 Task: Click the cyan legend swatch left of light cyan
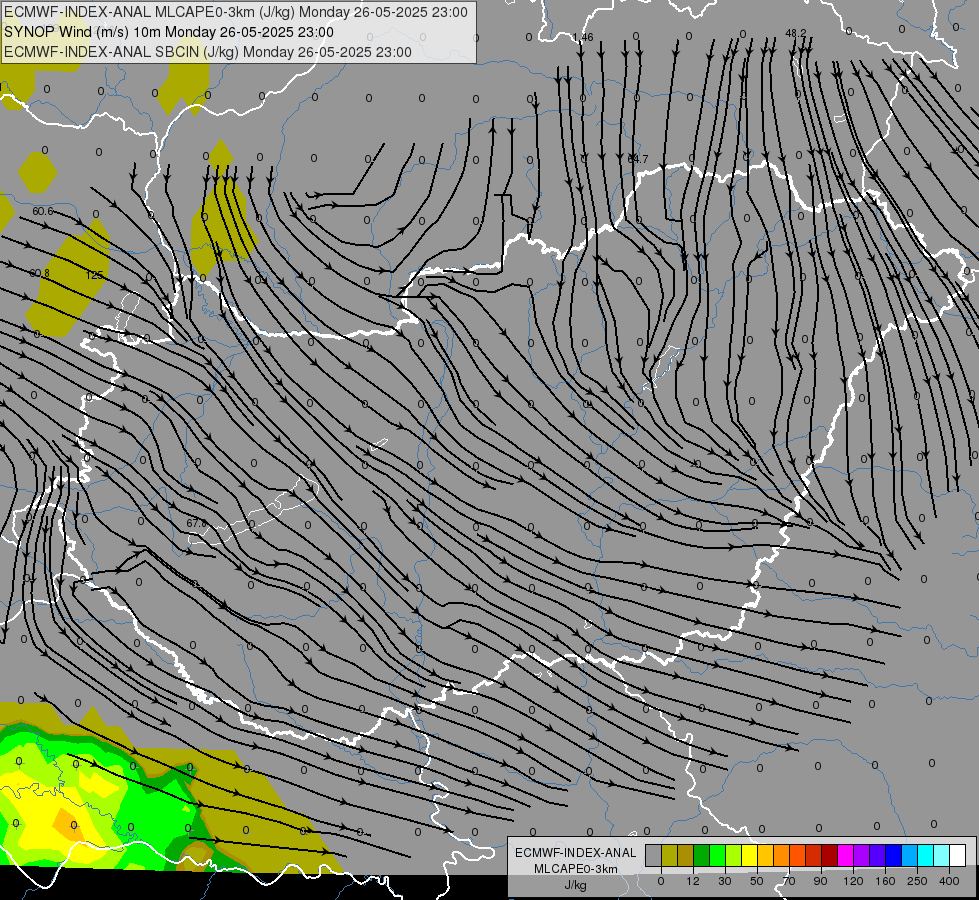[x=926, y=855]
